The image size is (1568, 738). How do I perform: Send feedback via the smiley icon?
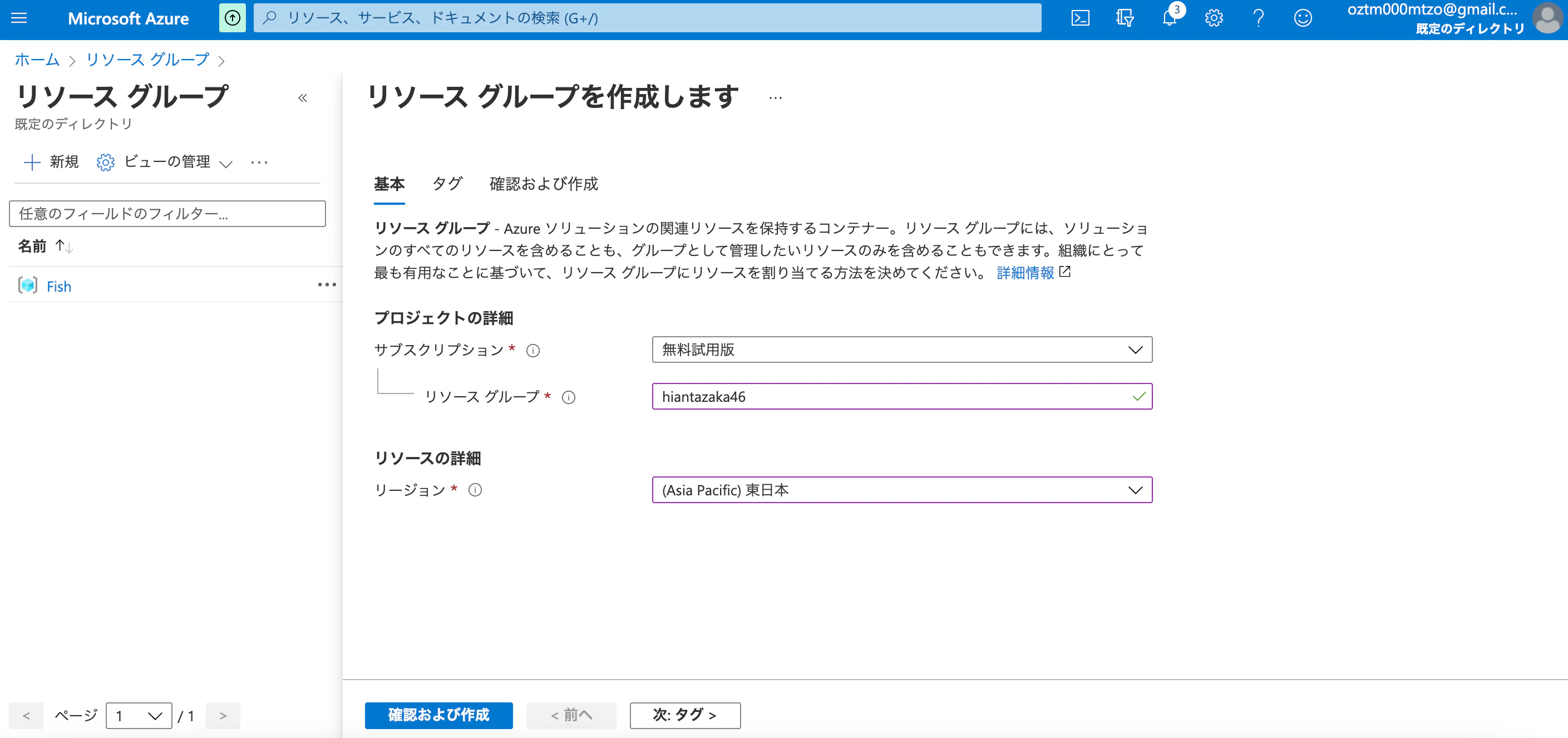coord(1303,18)
